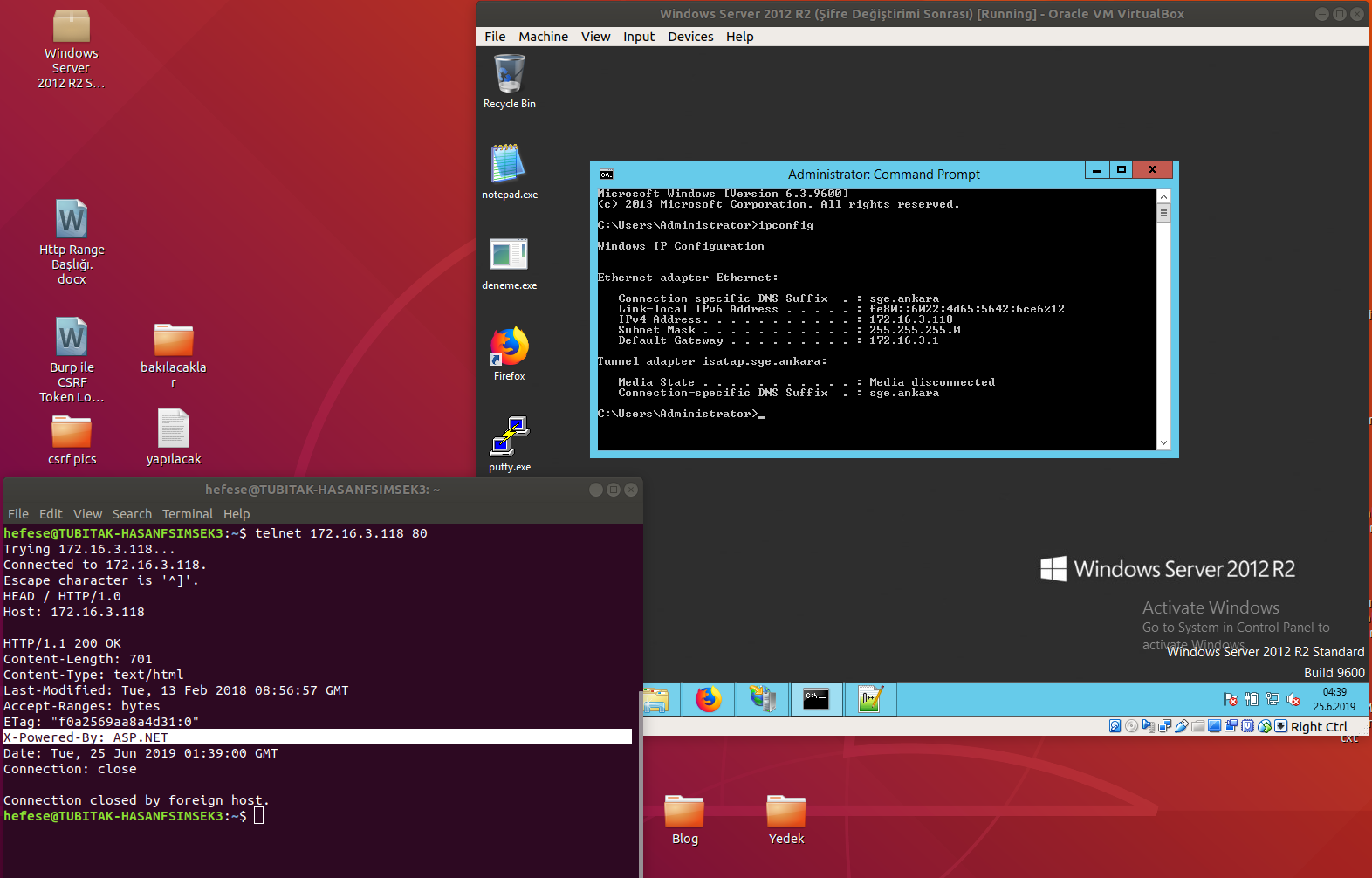
Task: Select the putty.exe desktop icon
Action: click(509, 443)
